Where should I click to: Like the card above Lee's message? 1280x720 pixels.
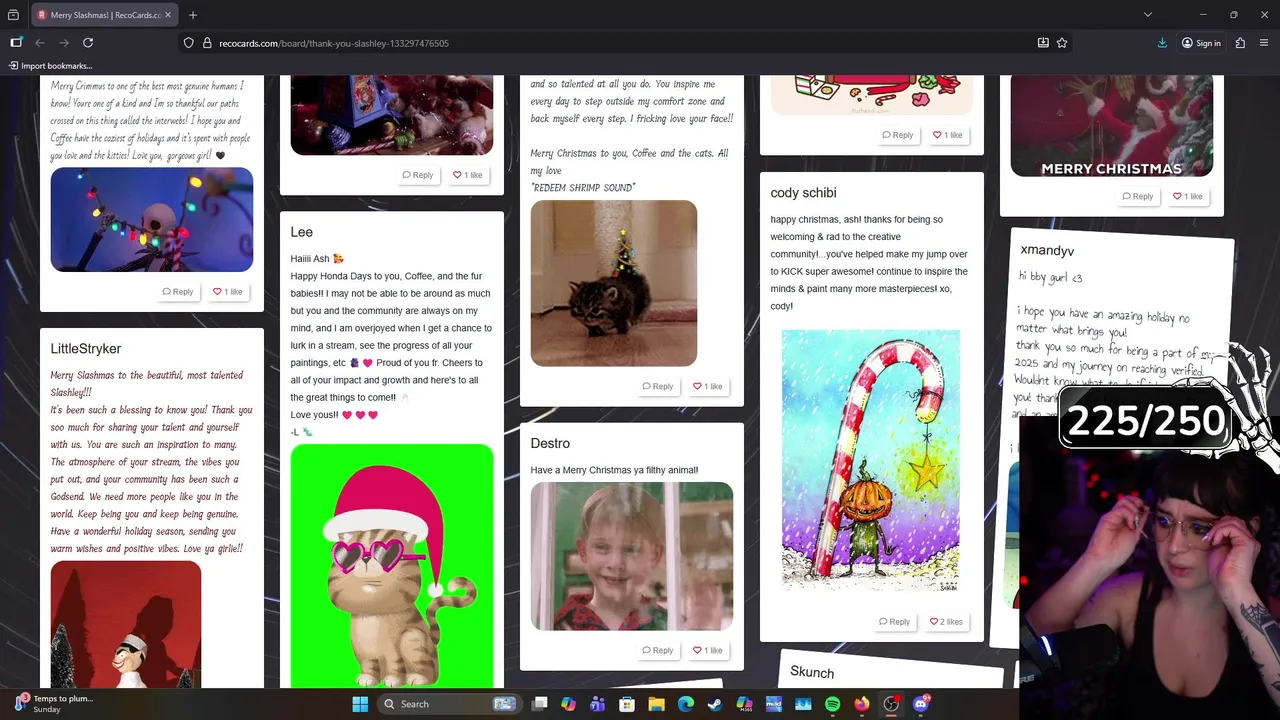tap(468, 175)
